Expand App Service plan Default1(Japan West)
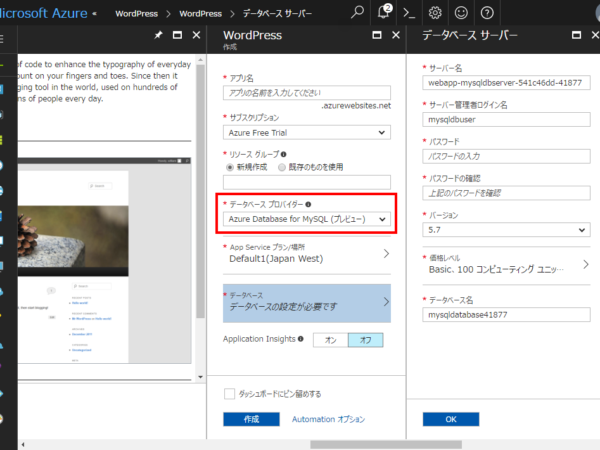Image resolution: width=600 pixels, height=450 pixels. tap(307, 253)
